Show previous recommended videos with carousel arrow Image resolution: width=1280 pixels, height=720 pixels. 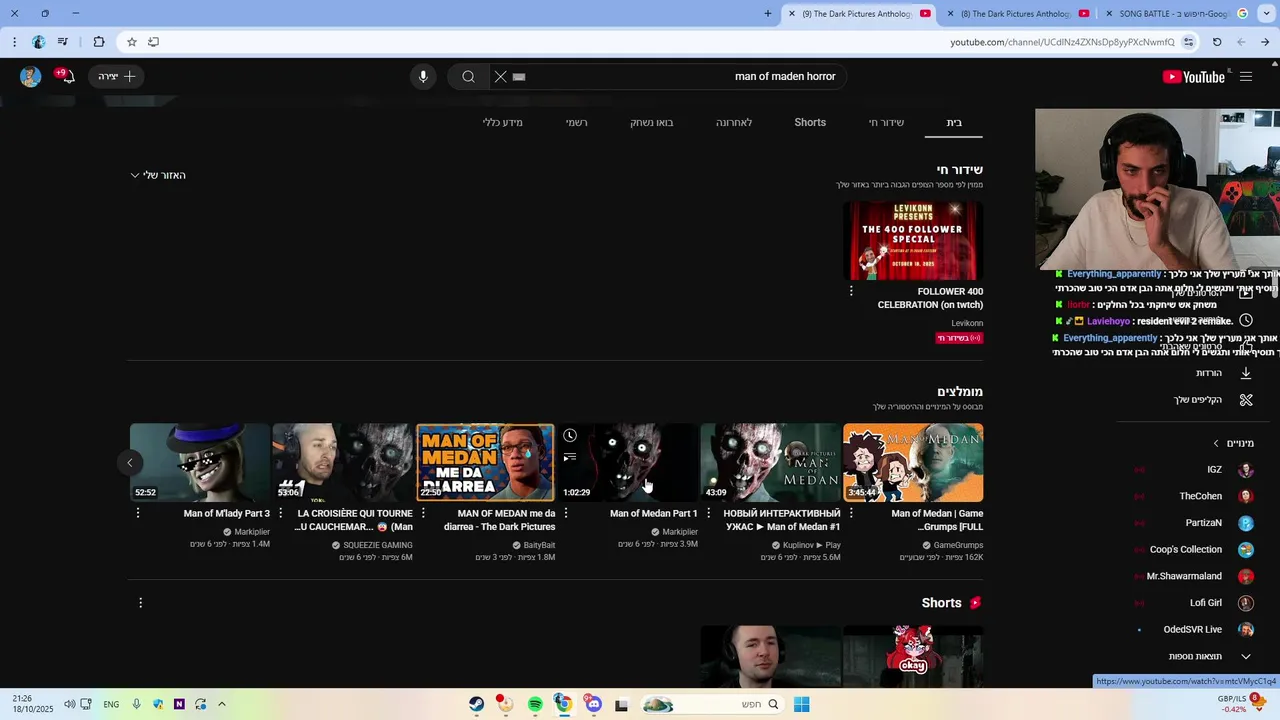pyautogui.click(x=130, y=462)
